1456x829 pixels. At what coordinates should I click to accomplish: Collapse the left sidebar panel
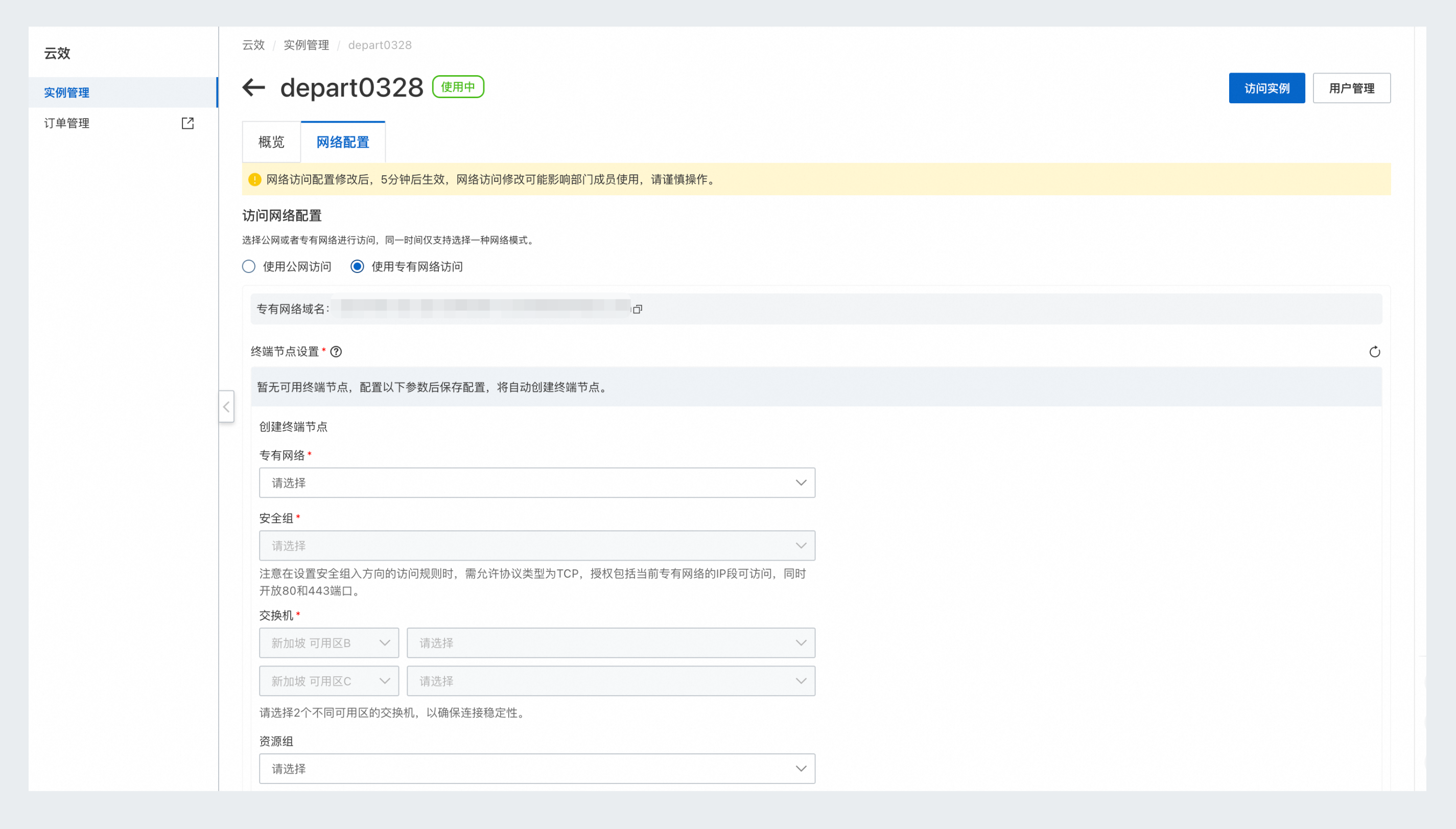pyautogui.click(x=226, y=406)
